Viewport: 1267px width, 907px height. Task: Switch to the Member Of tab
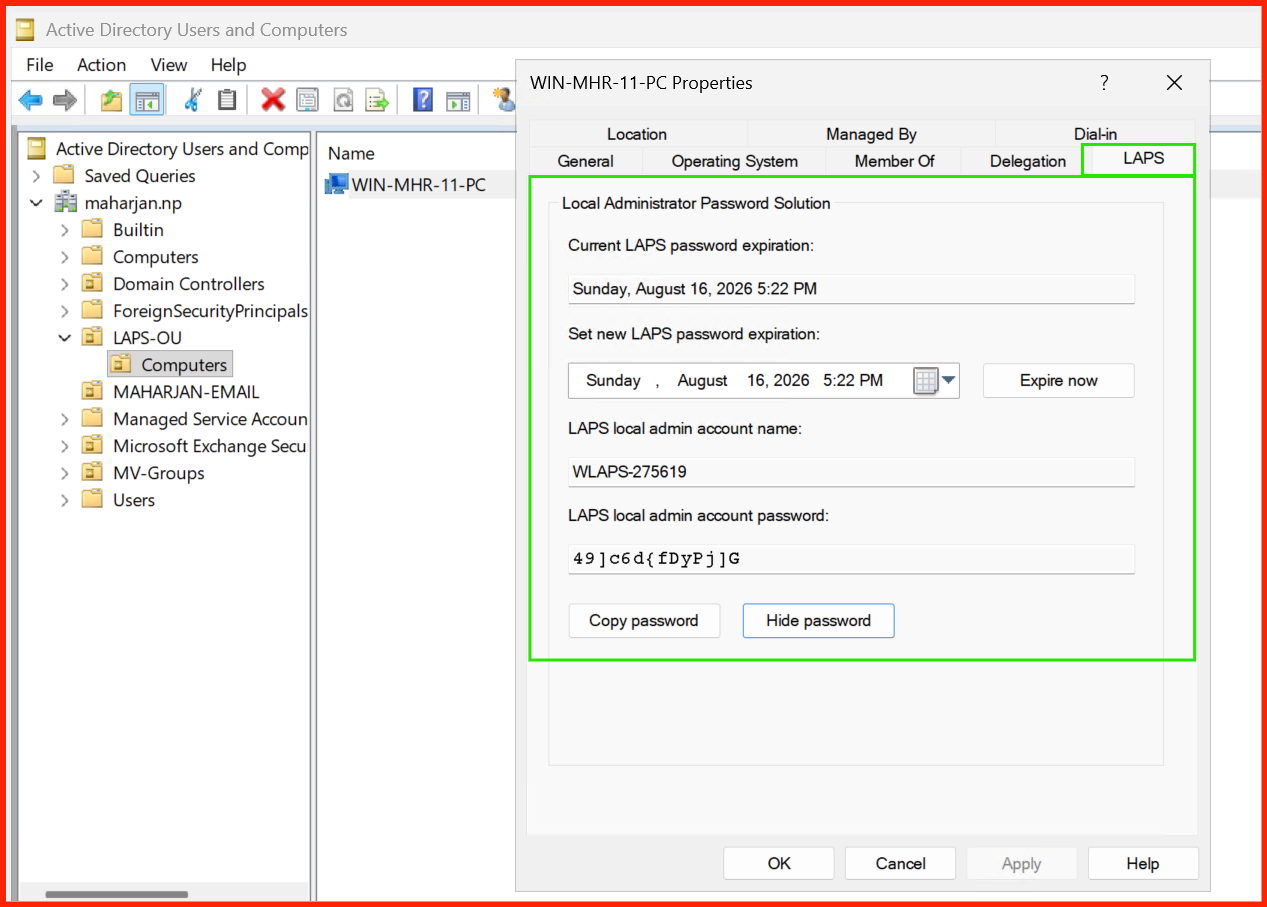[893, 161]
